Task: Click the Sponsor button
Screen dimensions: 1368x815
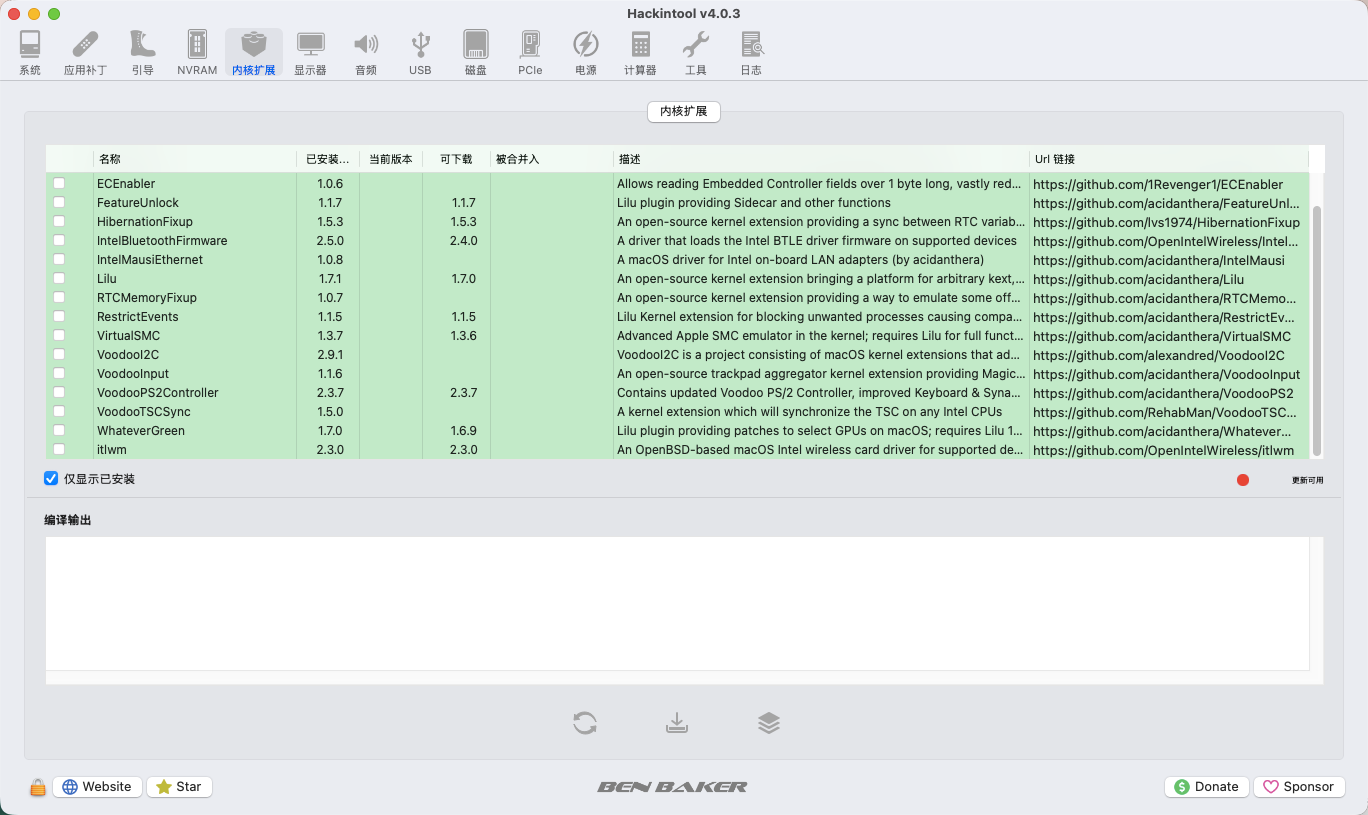Action: coord(1299,787)
